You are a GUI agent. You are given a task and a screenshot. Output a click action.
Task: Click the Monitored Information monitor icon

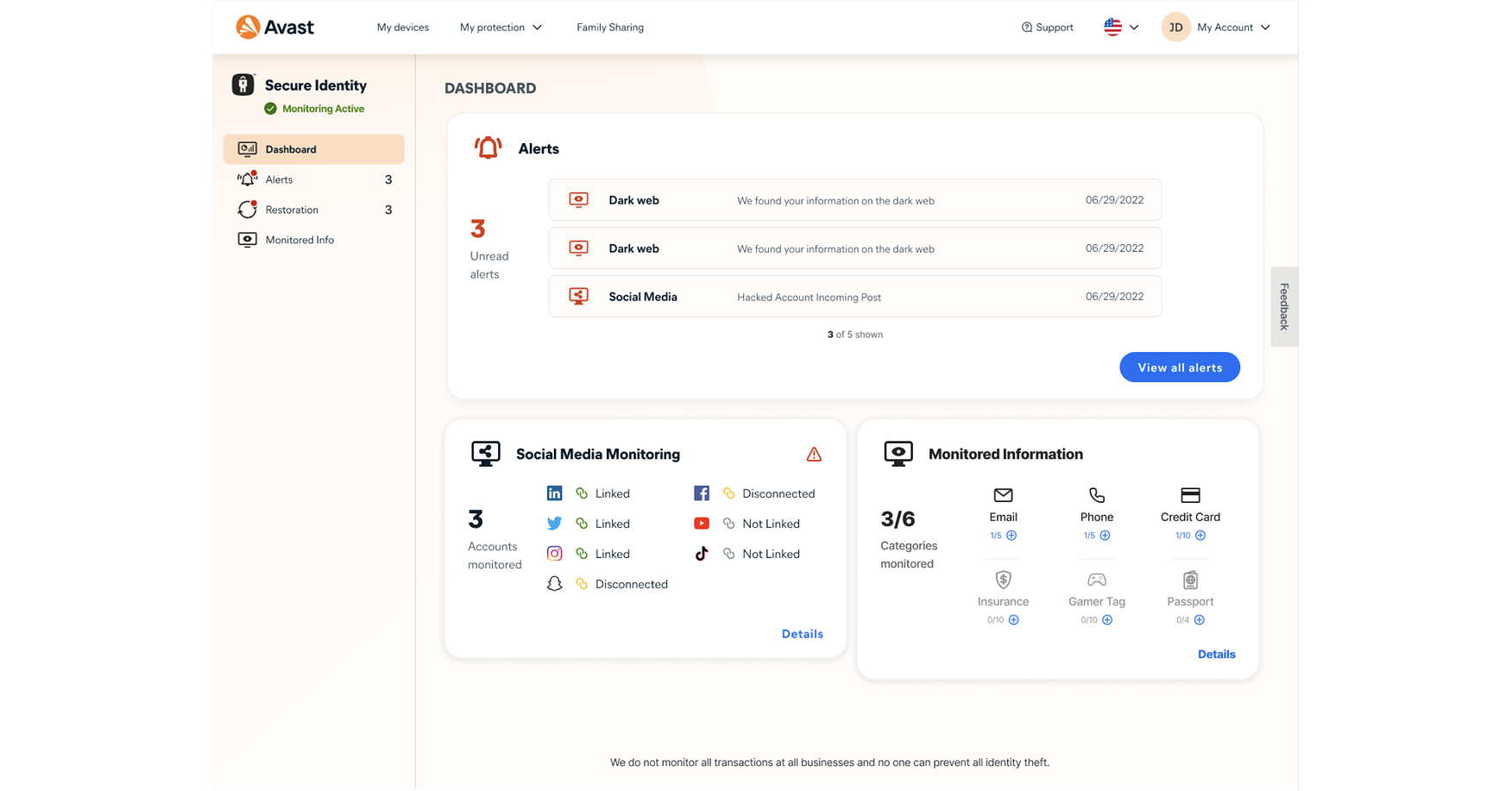point(898,454)
